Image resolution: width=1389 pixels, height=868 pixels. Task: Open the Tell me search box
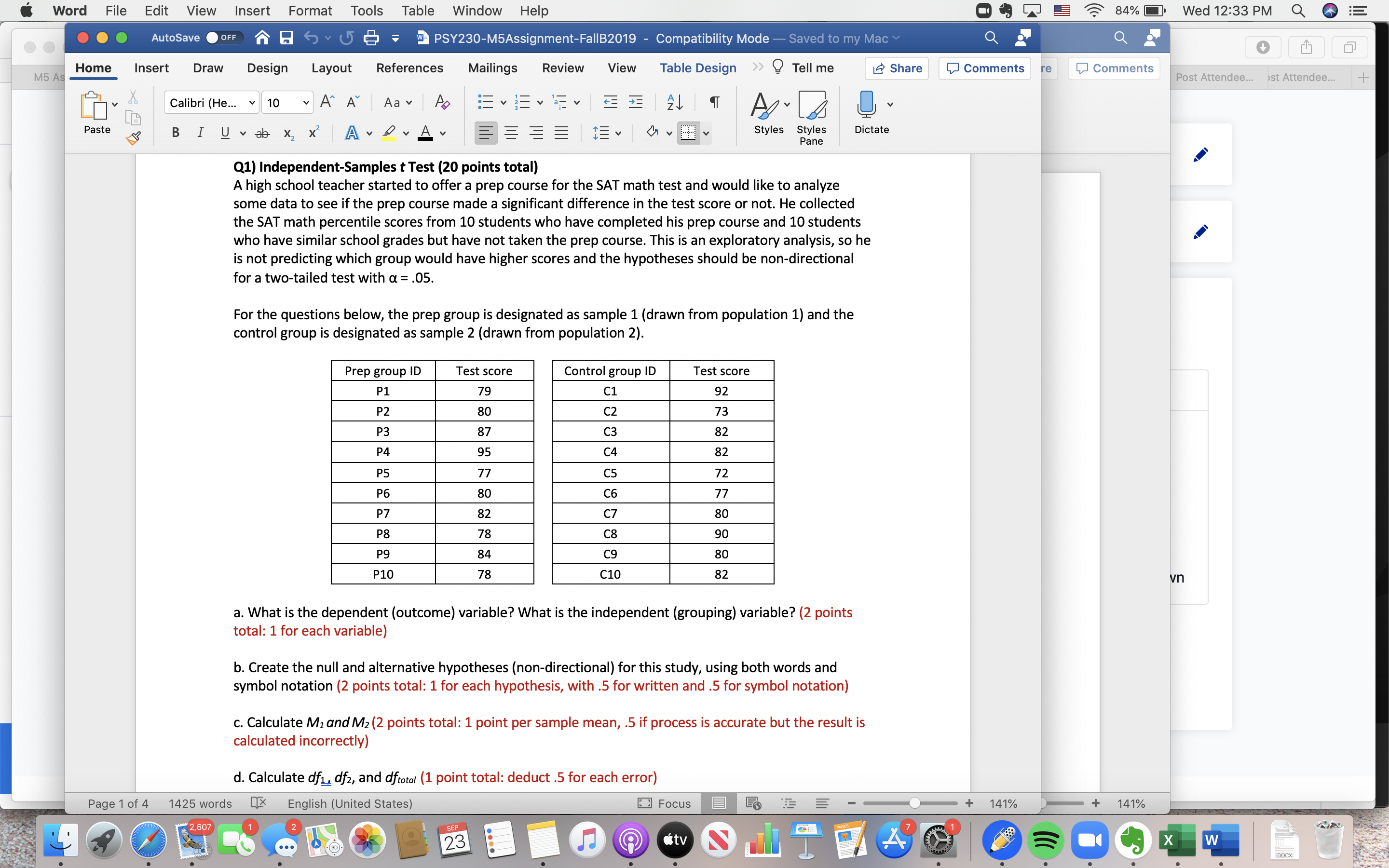810,68
